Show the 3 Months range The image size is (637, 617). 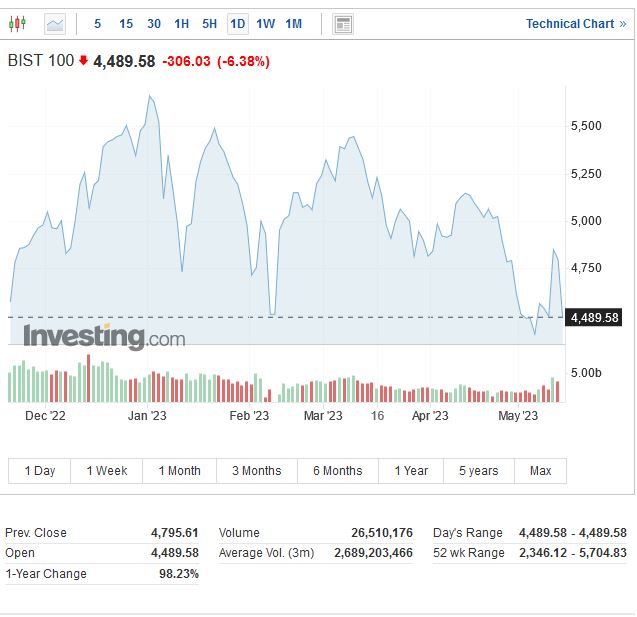256,470
